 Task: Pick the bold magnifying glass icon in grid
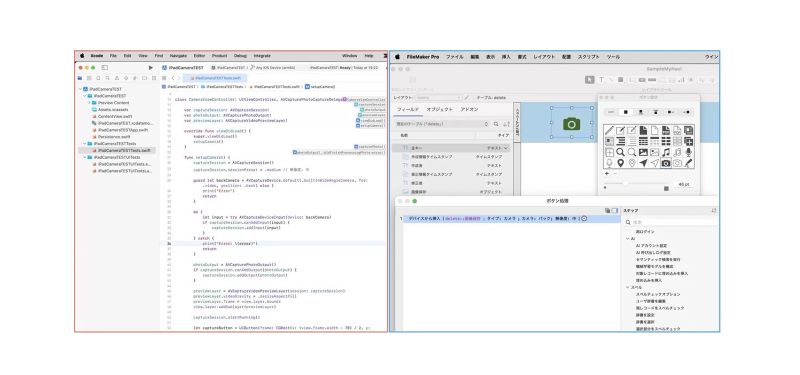coord(620,152)
